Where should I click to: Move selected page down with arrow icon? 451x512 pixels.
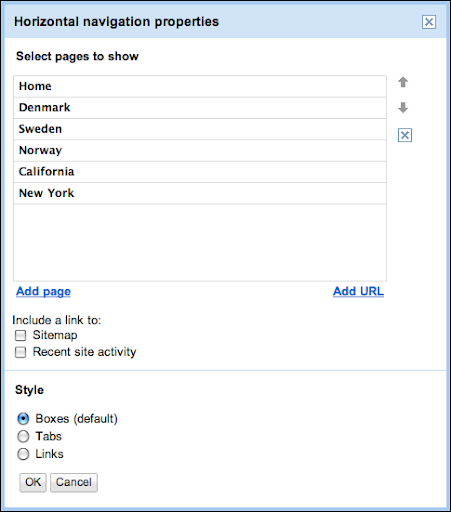pos(403,107)
